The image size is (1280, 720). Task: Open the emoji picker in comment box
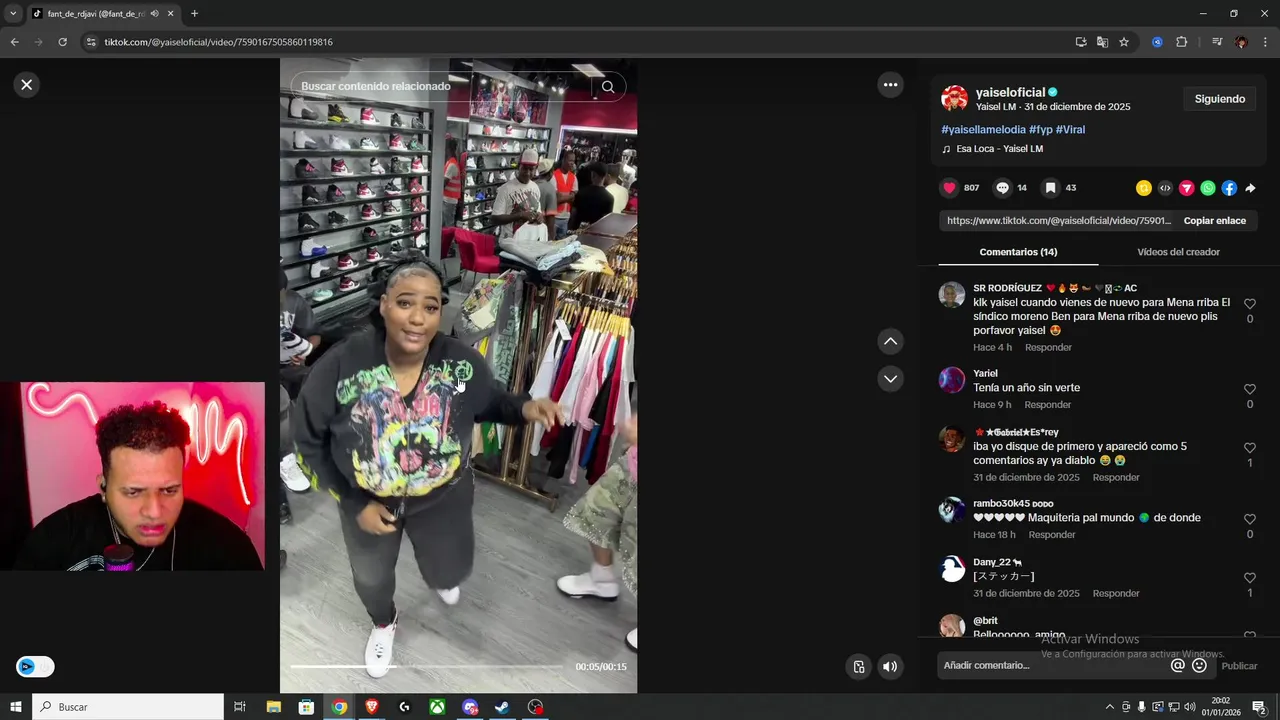pyautogui.click(x=1199, y=666)
